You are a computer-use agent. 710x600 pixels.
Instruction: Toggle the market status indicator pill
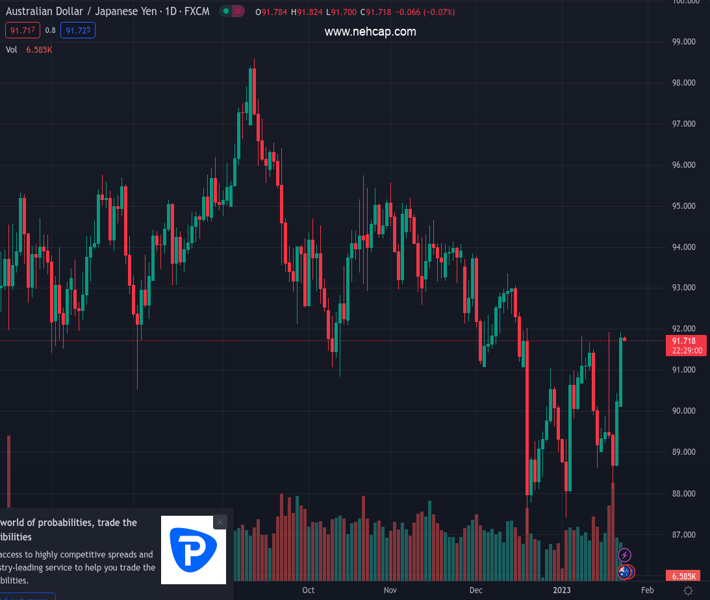click(x=231, y=12)
